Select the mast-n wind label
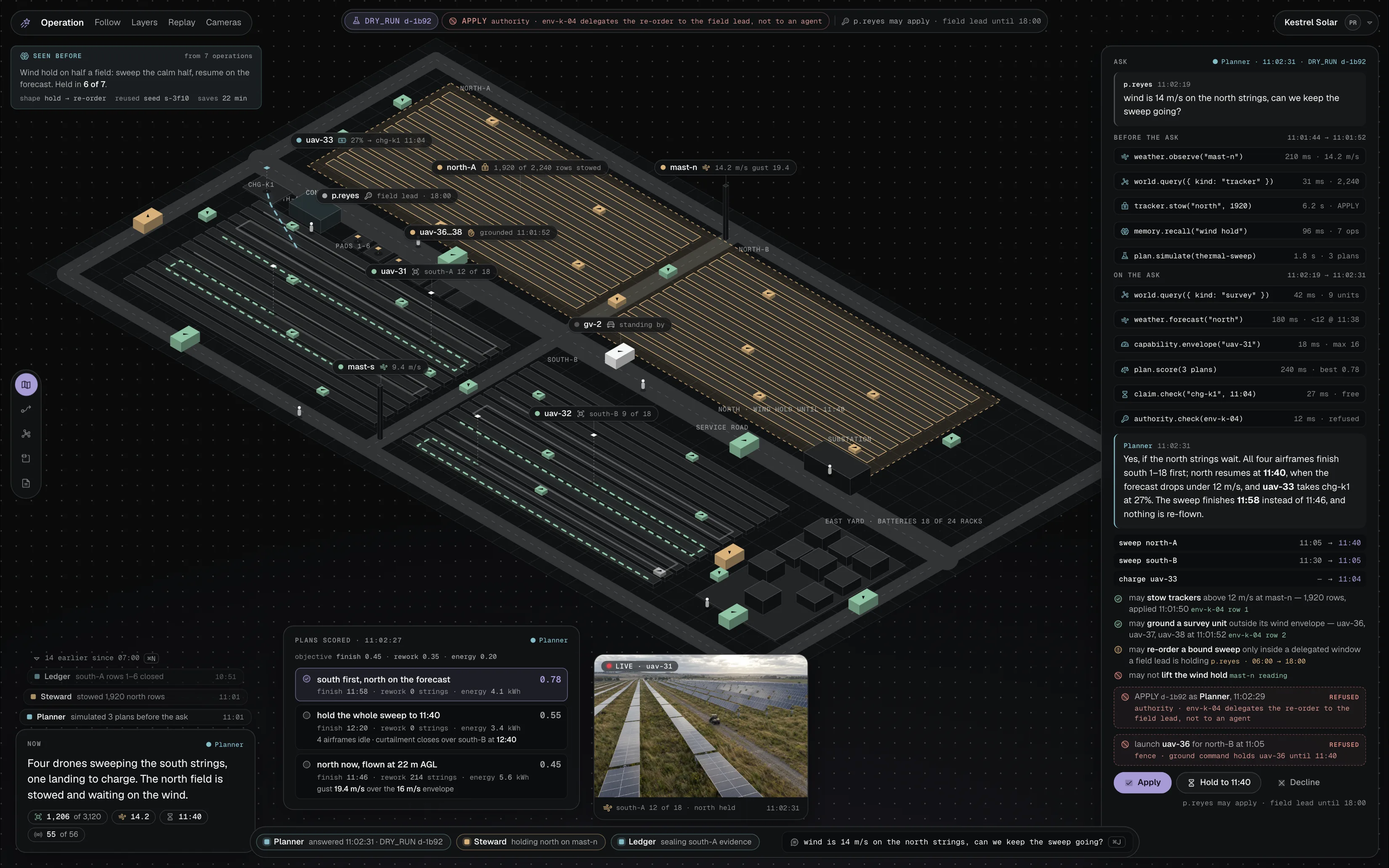The image size is (1389, 868). click(x=726, y=168)
